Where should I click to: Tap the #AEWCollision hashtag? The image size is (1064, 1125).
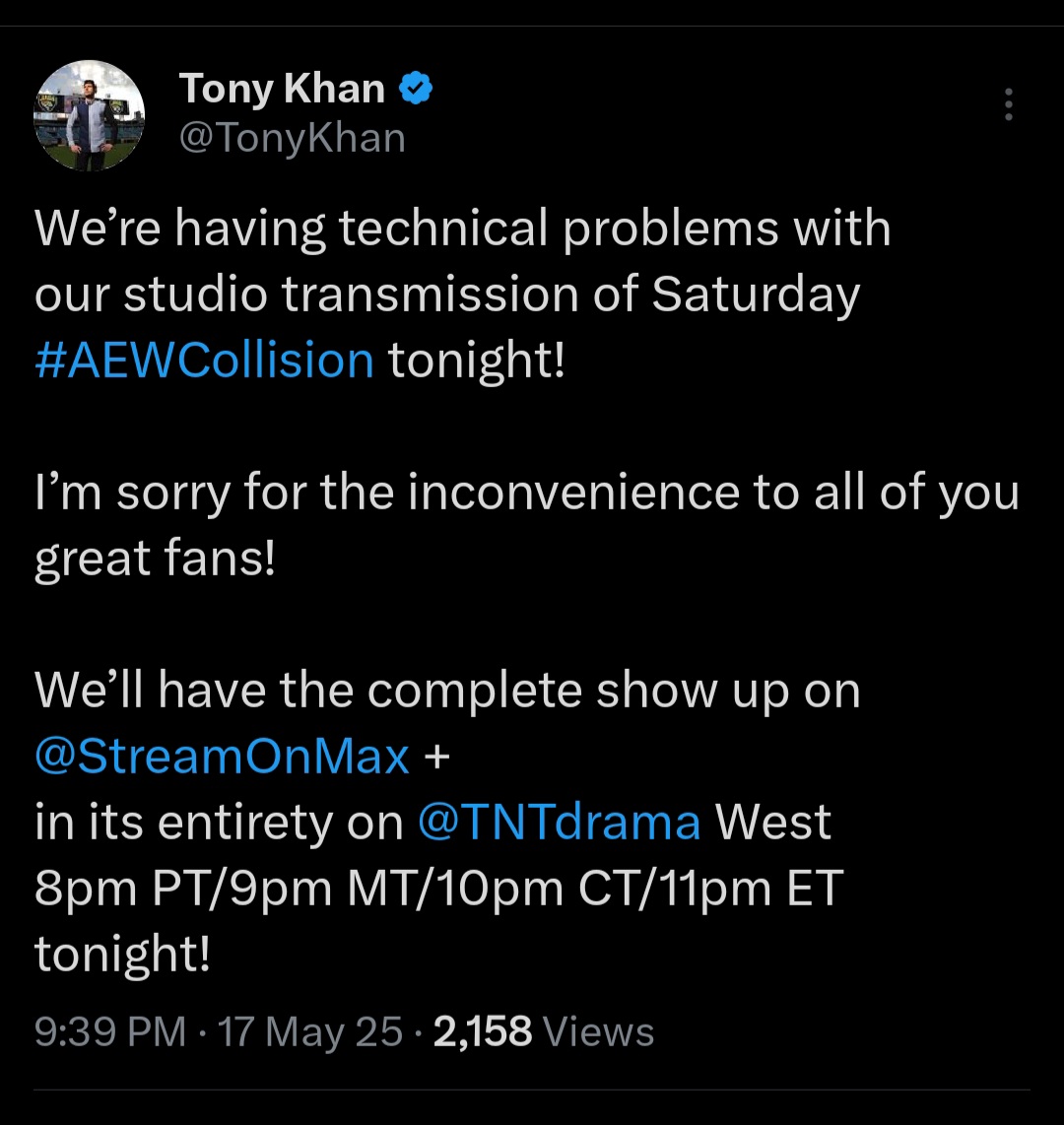[204, 360]
